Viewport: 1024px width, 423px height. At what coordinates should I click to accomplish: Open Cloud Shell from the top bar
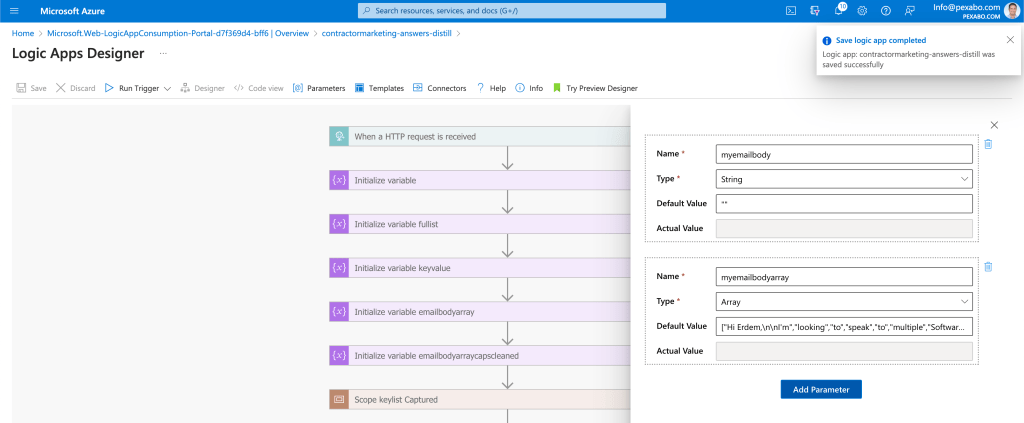click(790, 10)
